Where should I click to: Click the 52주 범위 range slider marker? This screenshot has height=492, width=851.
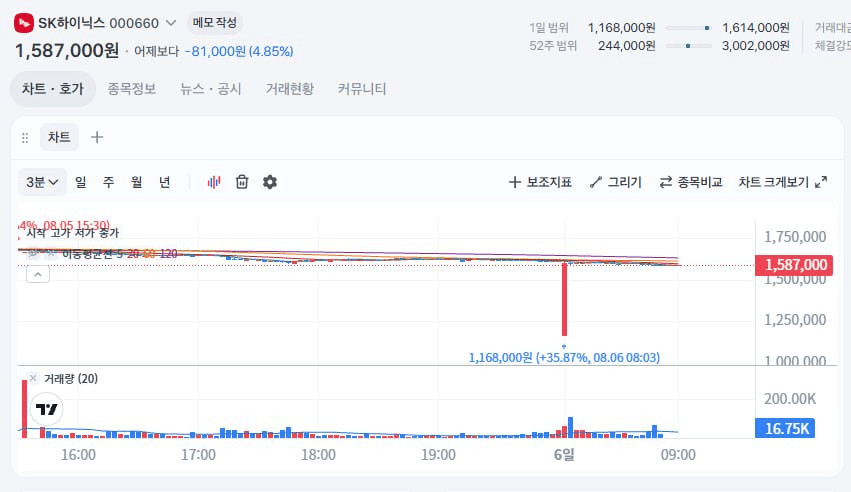coord(688,46)
